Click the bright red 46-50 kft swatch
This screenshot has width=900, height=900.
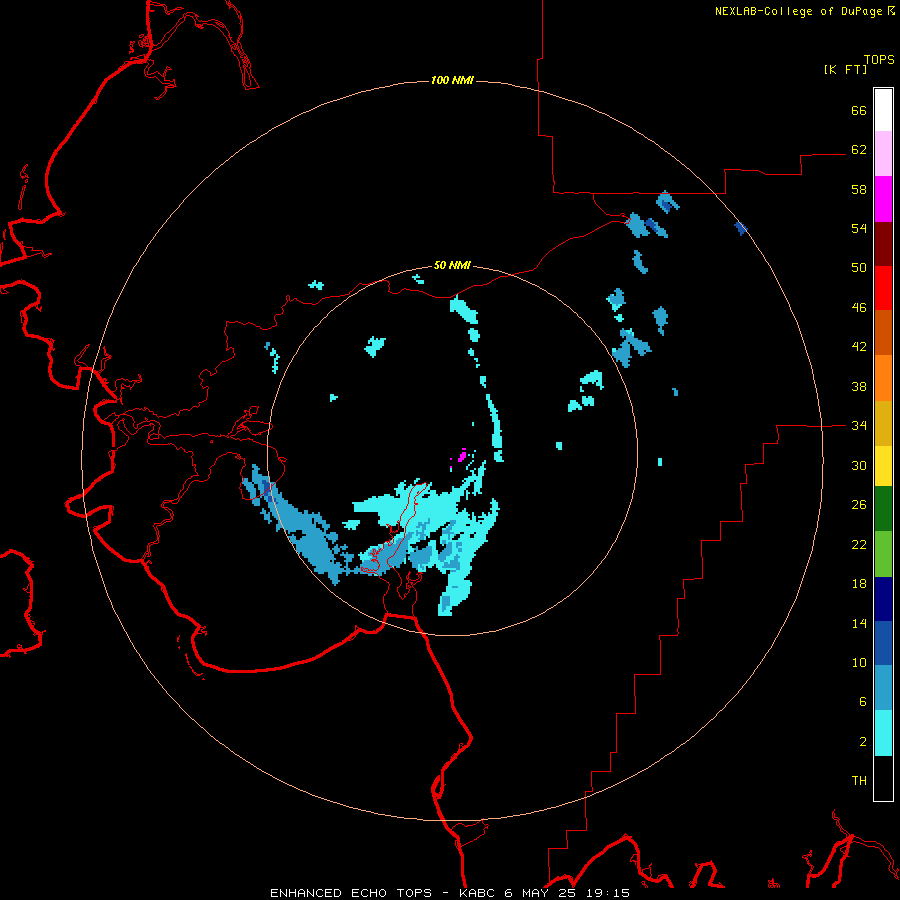tap(883, 288)
